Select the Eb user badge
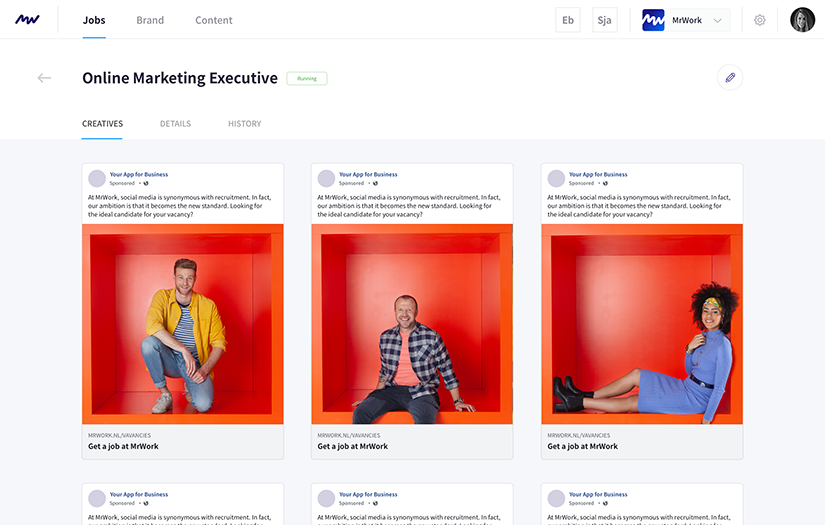 click(568, 20)
